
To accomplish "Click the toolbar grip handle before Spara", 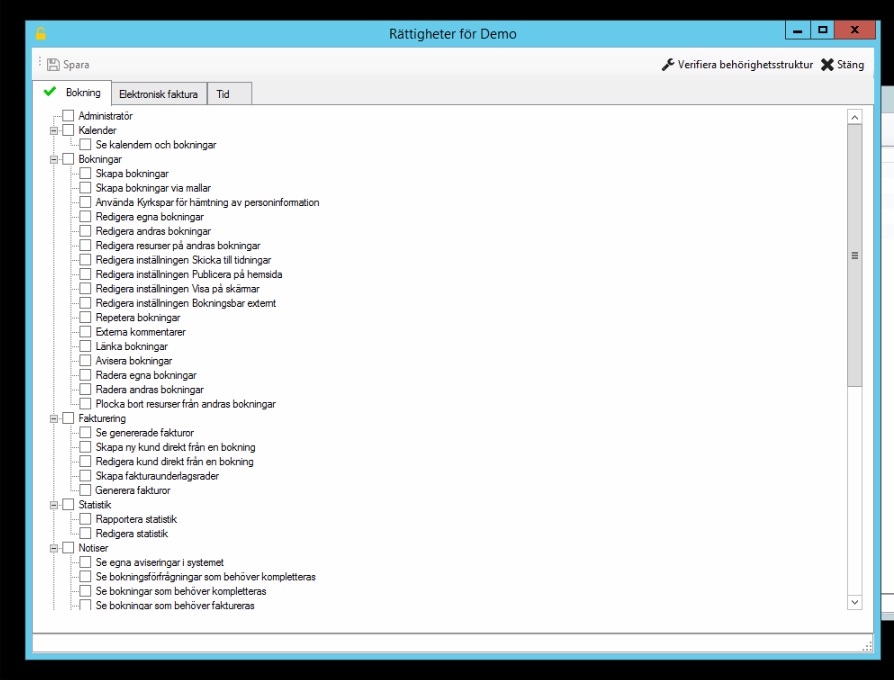I will (x=39, y=62).
